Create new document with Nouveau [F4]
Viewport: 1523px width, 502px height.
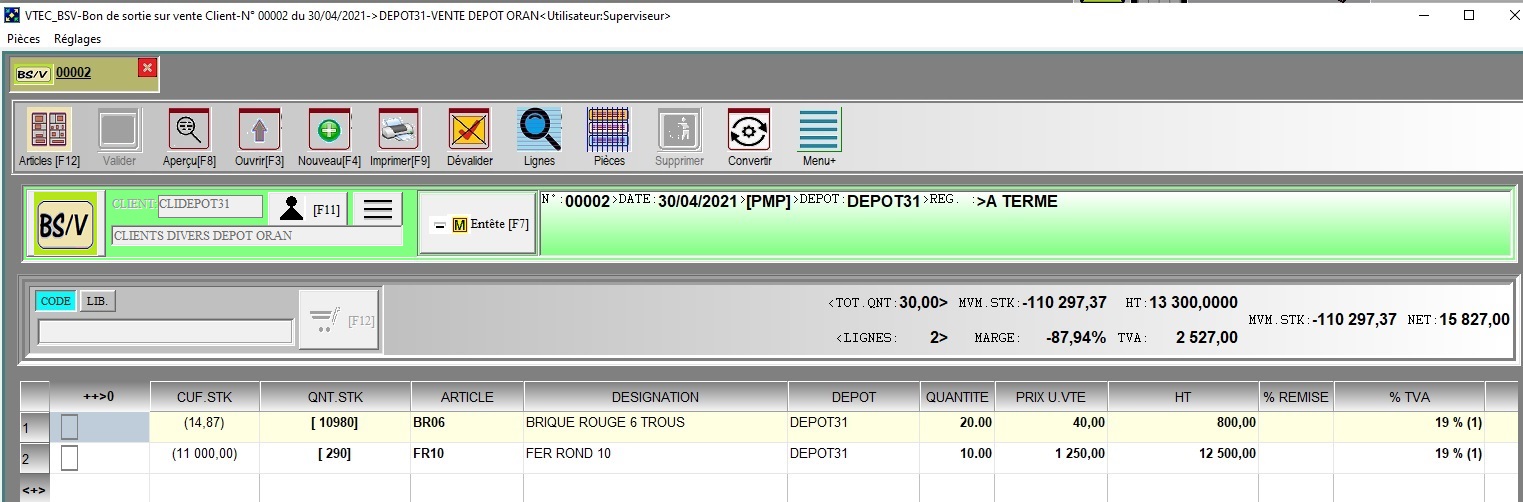[x=329, y=129]
